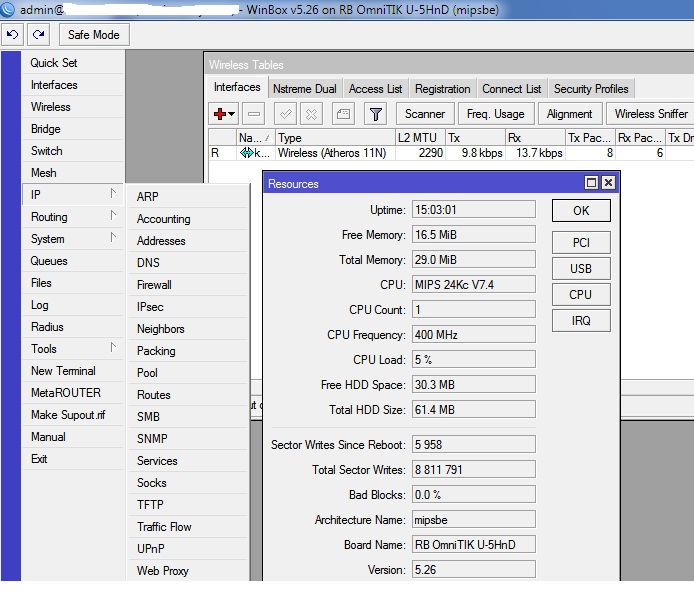Expand the IP submenu
Viewport: 694px width, 596px height.
(73, 195)
